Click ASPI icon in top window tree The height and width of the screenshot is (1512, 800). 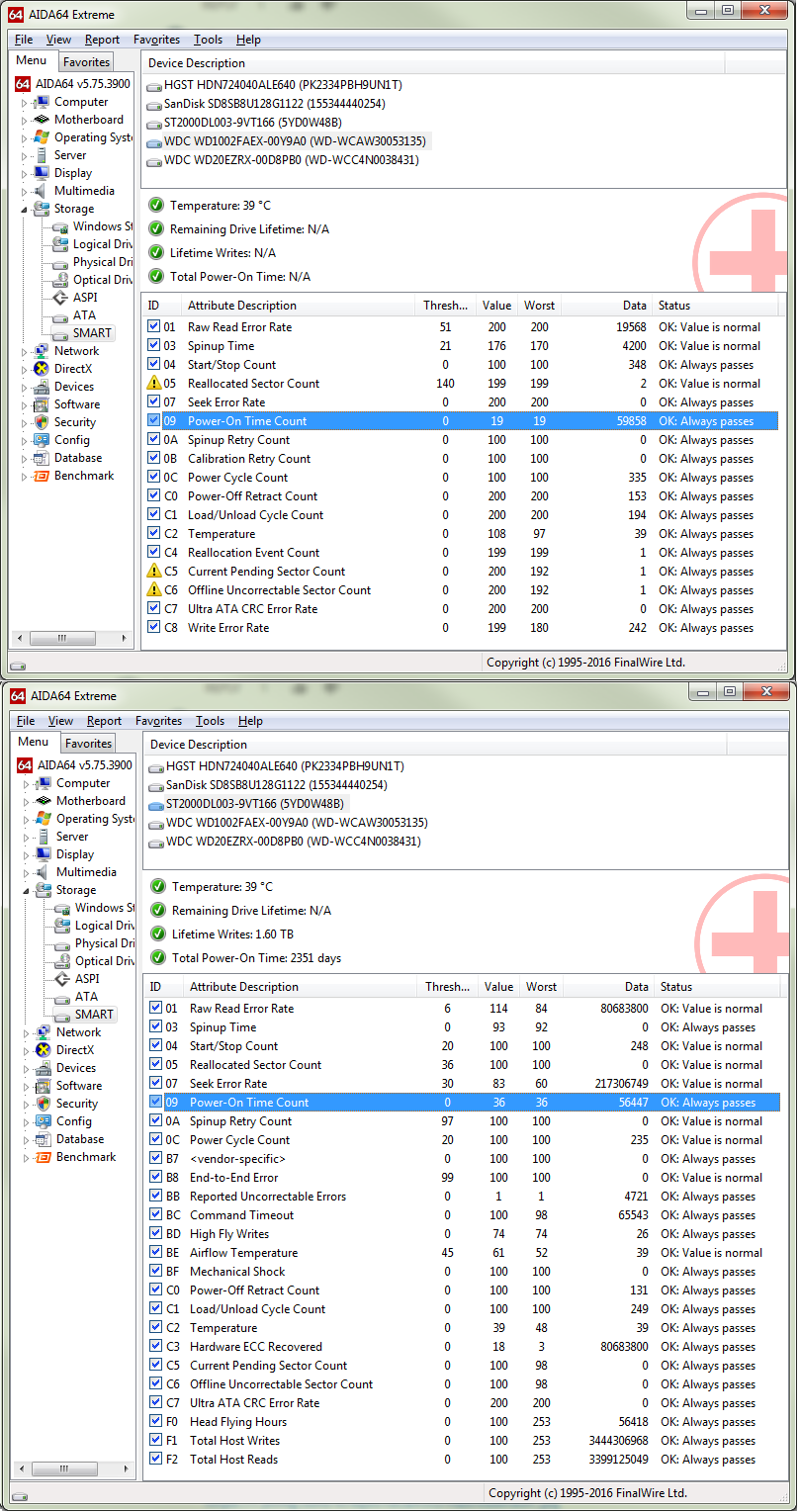point(60,298)
